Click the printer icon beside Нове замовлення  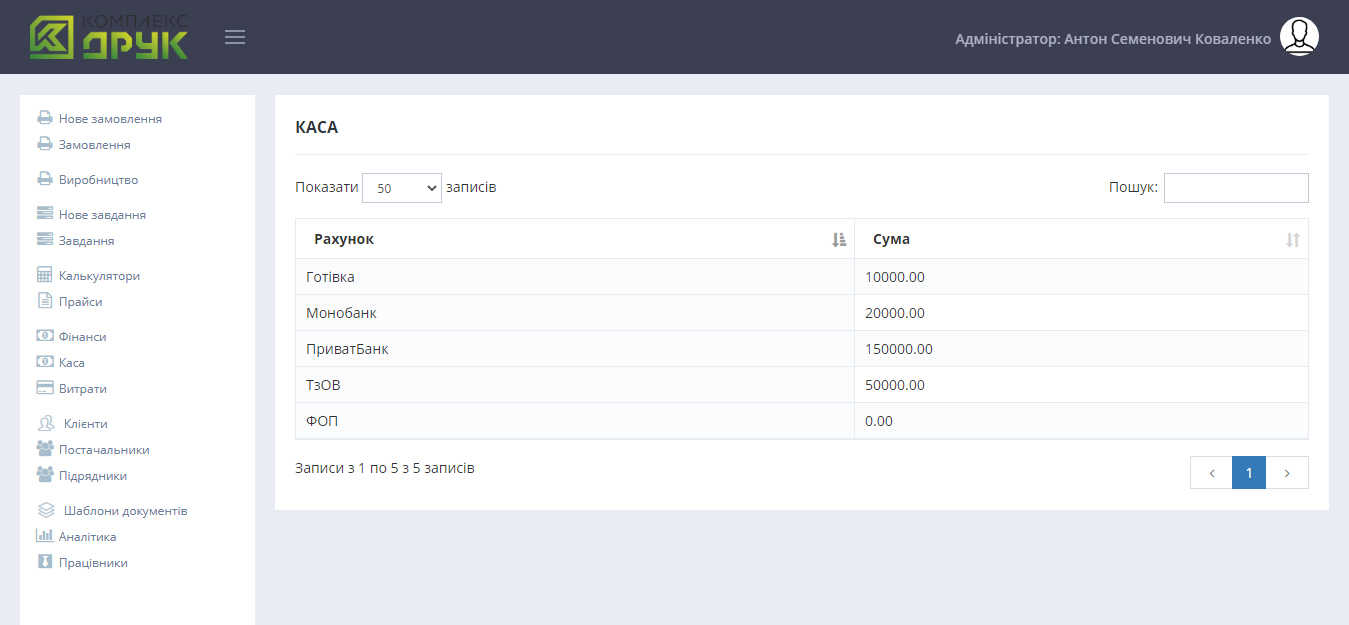(x=45, y=118)
